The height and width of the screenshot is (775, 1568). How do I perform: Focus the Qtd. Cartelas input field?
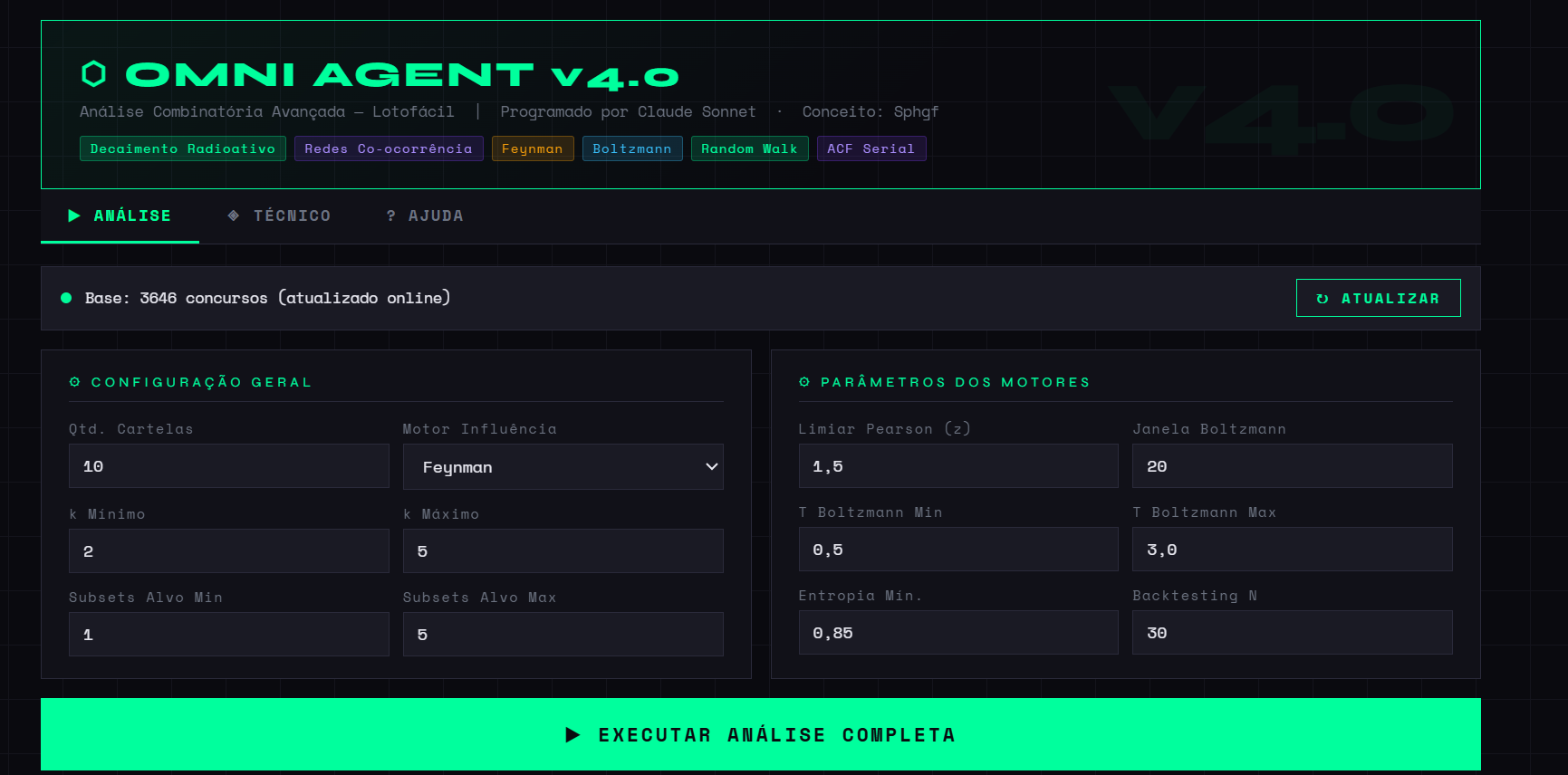coord(228,466)
